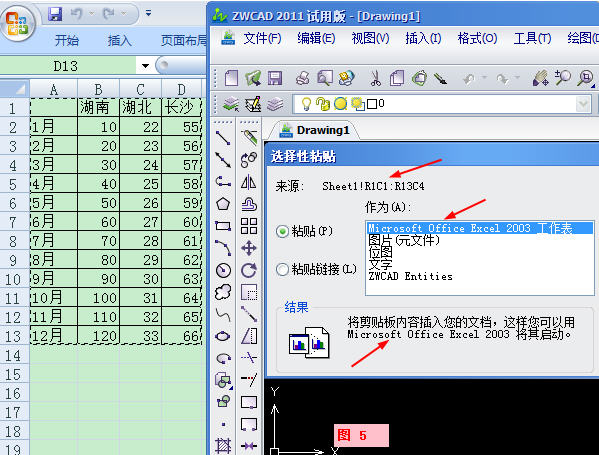Viewport: 599px width, 455px height.
Task: Choose 文字 in paste format list
Action: click(380, 264)
